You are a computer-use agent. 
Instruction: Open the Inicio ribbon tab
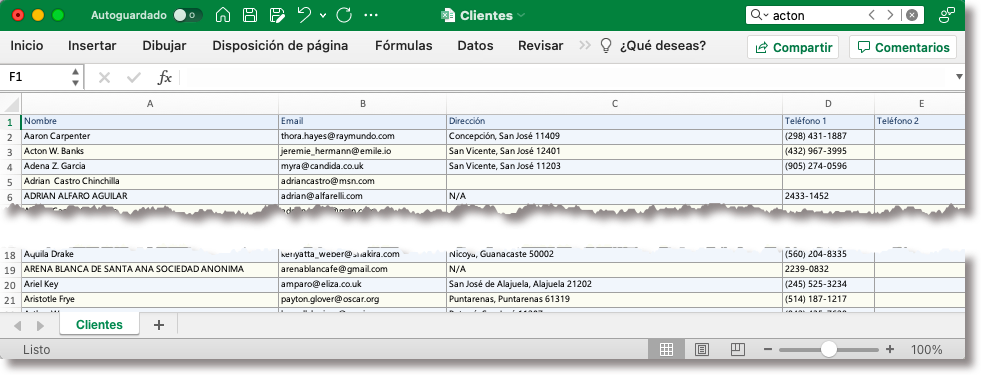click(27, 46)
